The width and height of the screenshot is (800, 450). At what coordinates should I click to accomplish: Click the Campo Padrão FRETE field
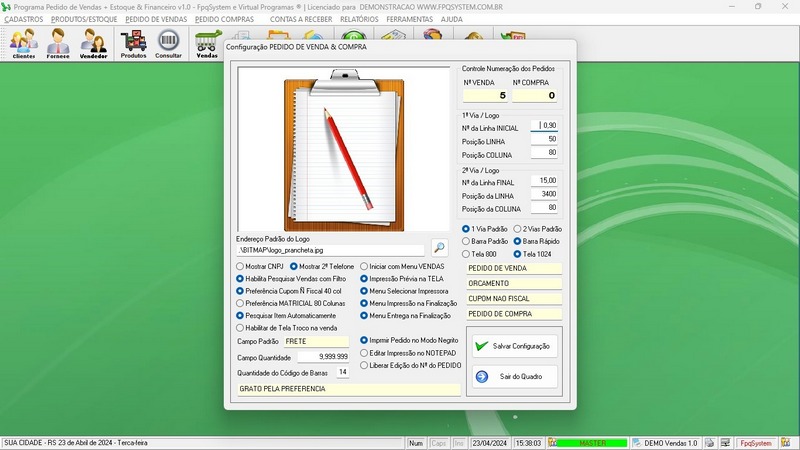315,341
